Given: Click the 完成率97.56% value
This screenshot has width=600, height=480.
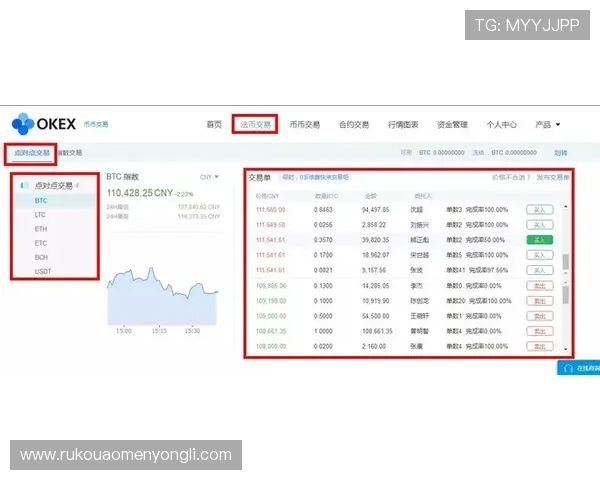Looking at the screenshot, I should (488, 270).
